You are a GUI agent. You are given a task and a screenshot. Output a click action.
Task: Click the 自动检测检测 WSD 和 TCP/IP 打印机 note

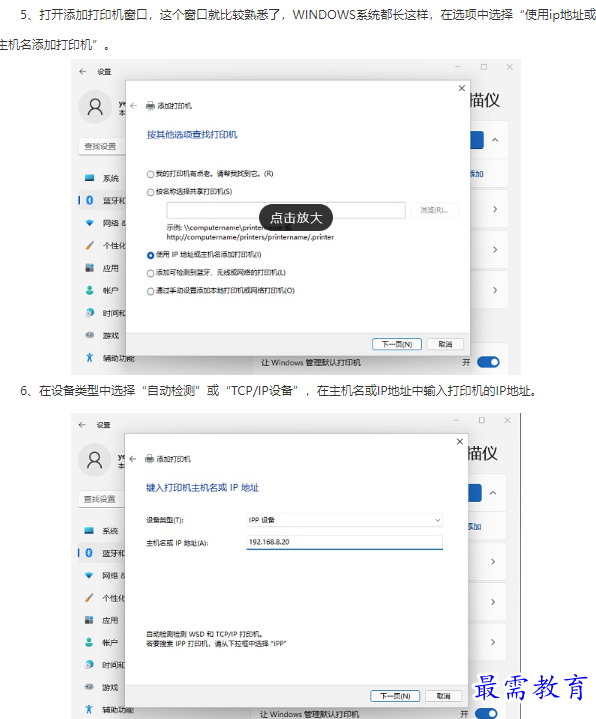tap(204, 634)
